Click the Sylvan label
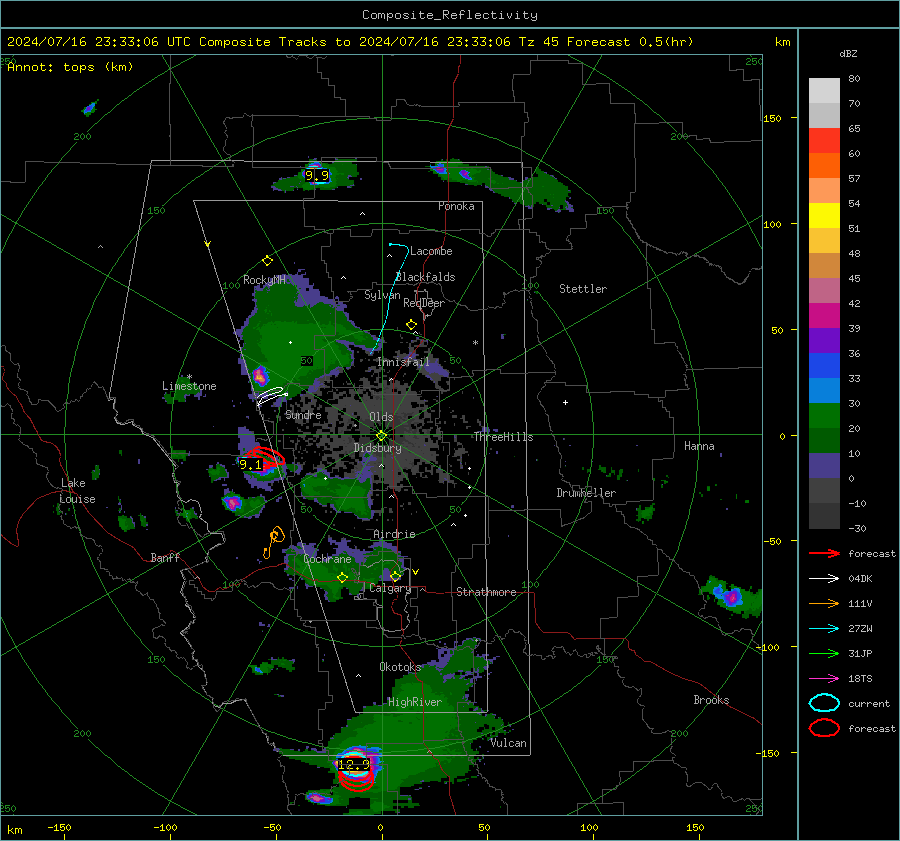The width and height of the screenshot is (900, 841). [x=382, y=296]
